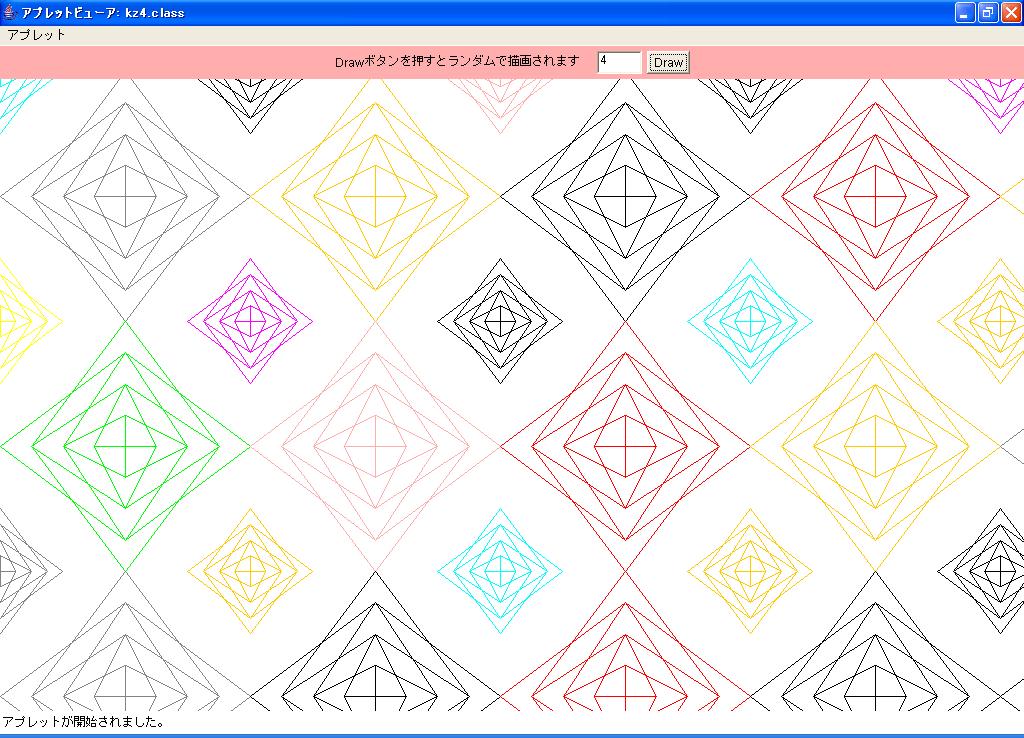The height and width of the screenshot is (738, 1024).
Task: Select the fully visible small purple diamond
Action: click(250, 321)
